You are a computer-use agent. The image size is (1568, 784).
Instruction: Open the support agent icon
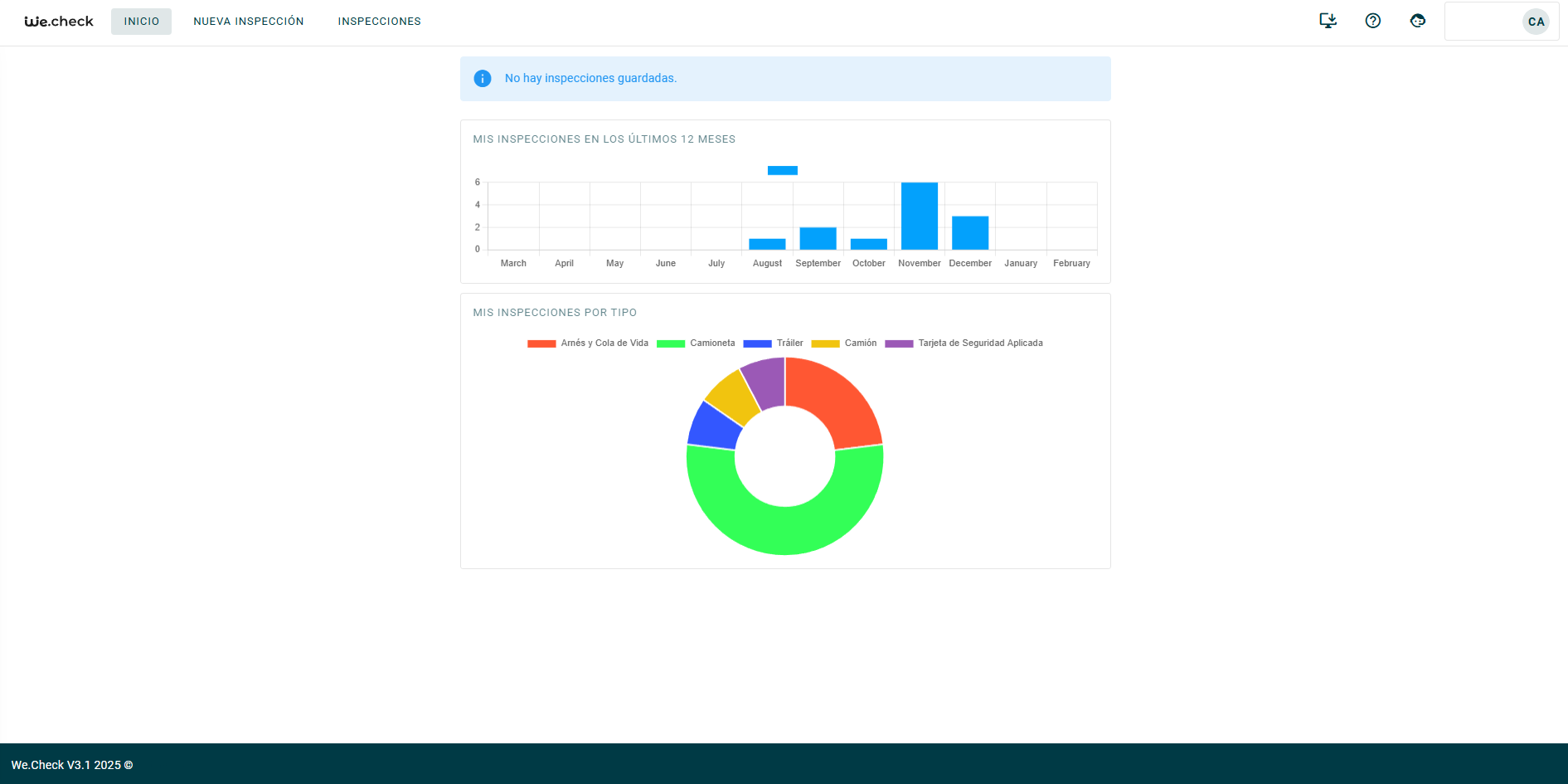point(1417,21)
